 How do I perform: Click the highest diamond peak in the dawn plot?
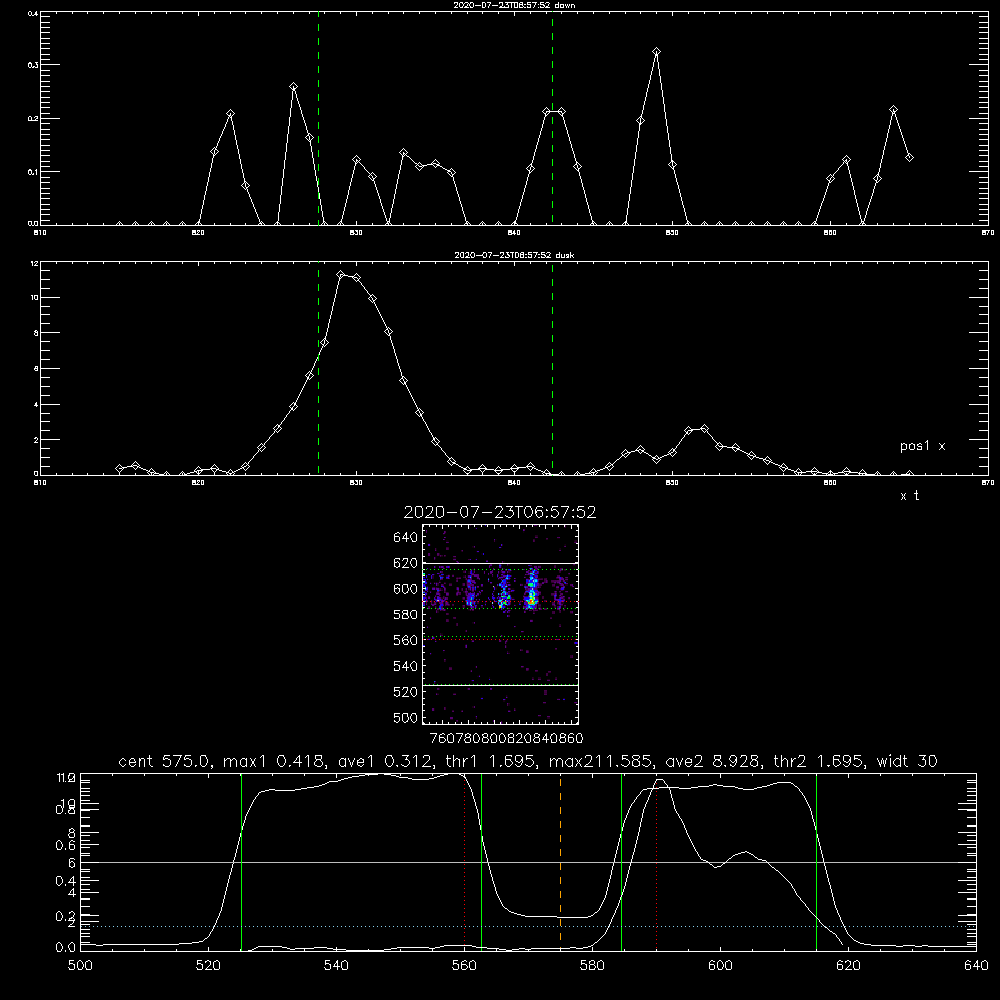click(656, 52)
